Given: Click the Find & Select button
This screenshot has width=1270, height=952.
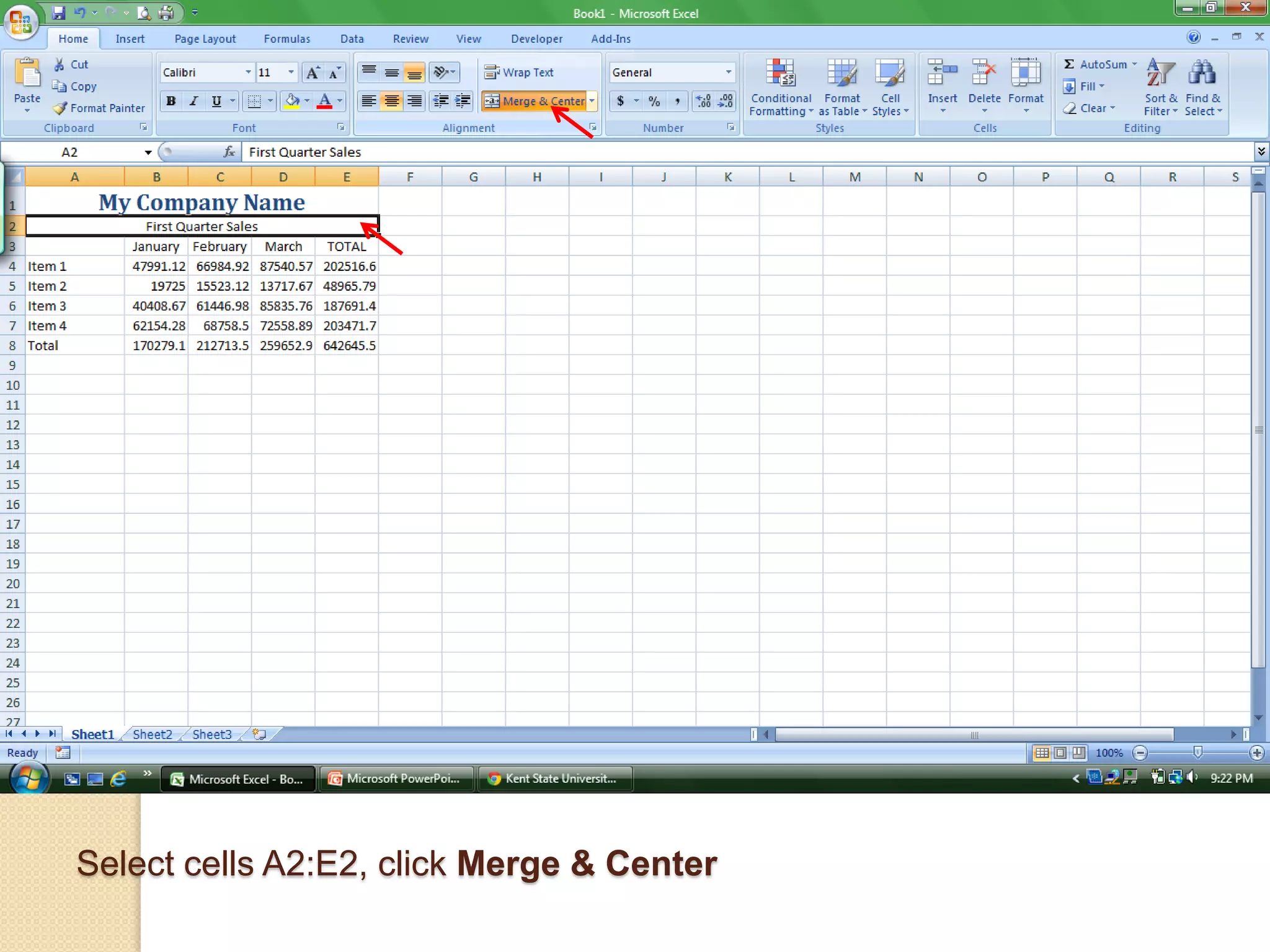Looking at the screenshot, I should (x=1203, y=87).
